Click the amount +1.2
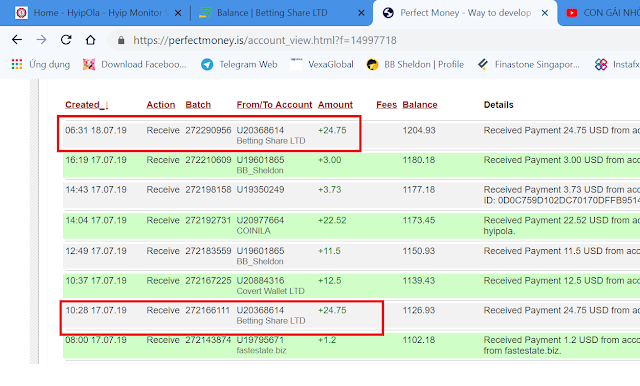The image size is (640, 386). pos(327,340)
